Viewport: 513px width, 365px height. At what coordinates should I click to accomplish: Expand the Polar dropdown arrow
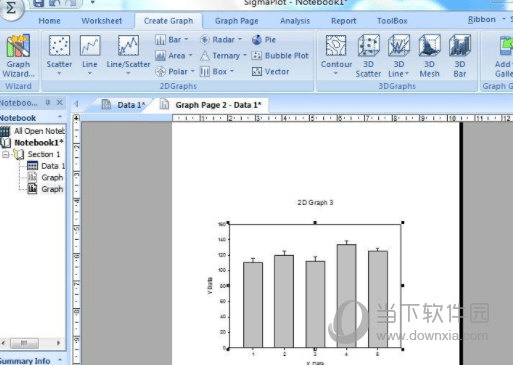(192, 71)
